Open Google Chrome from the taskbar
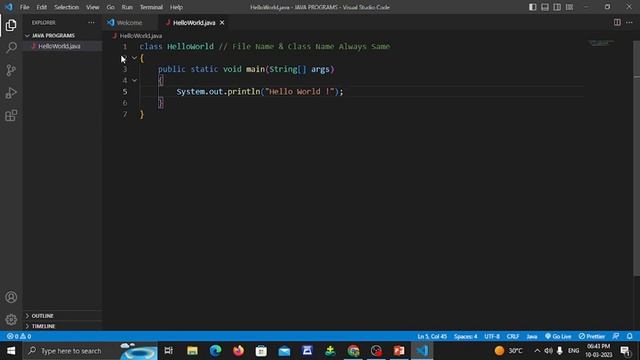 [353, 351]
